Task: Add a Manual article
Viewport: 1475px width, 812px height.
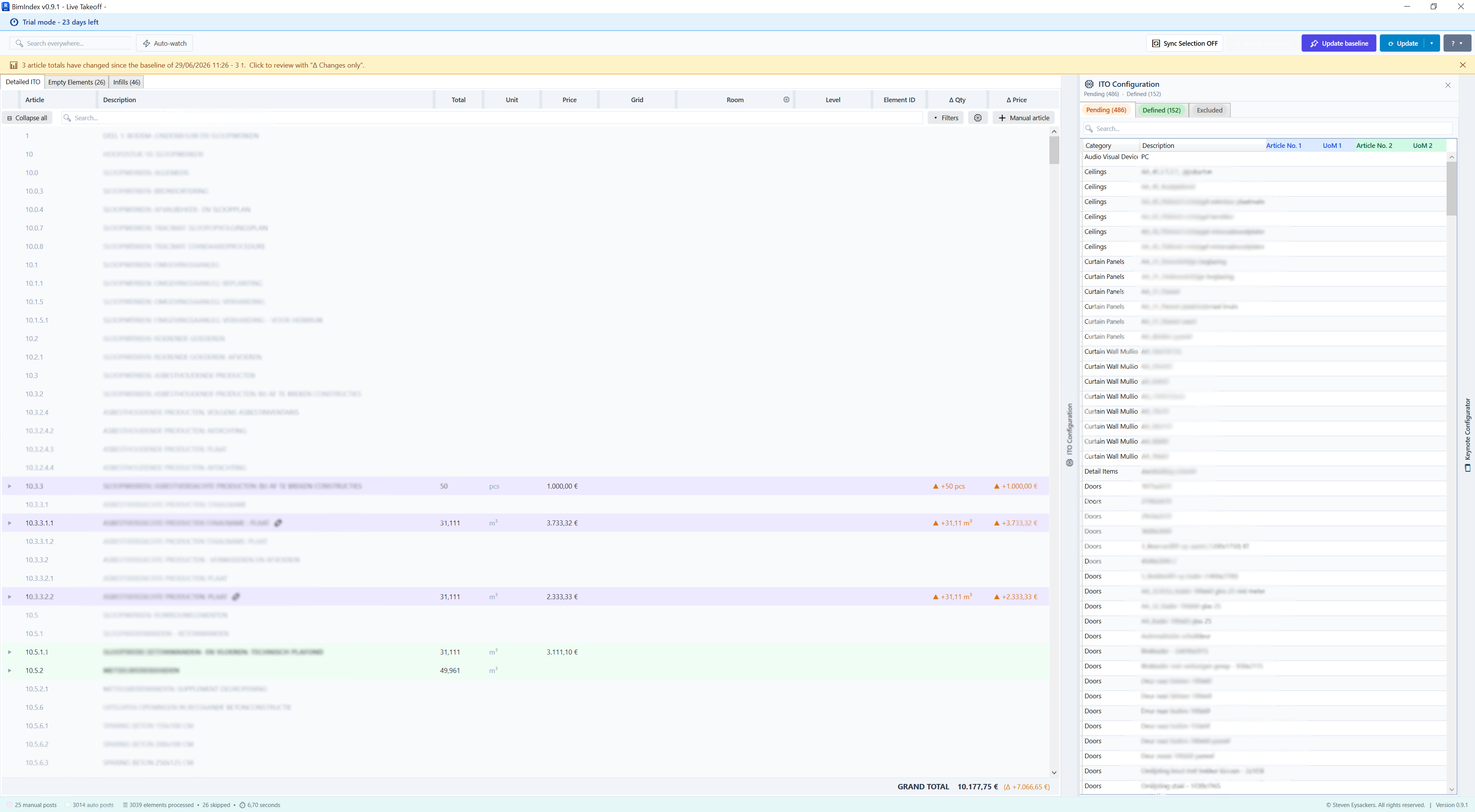Action: [1023, 118]
